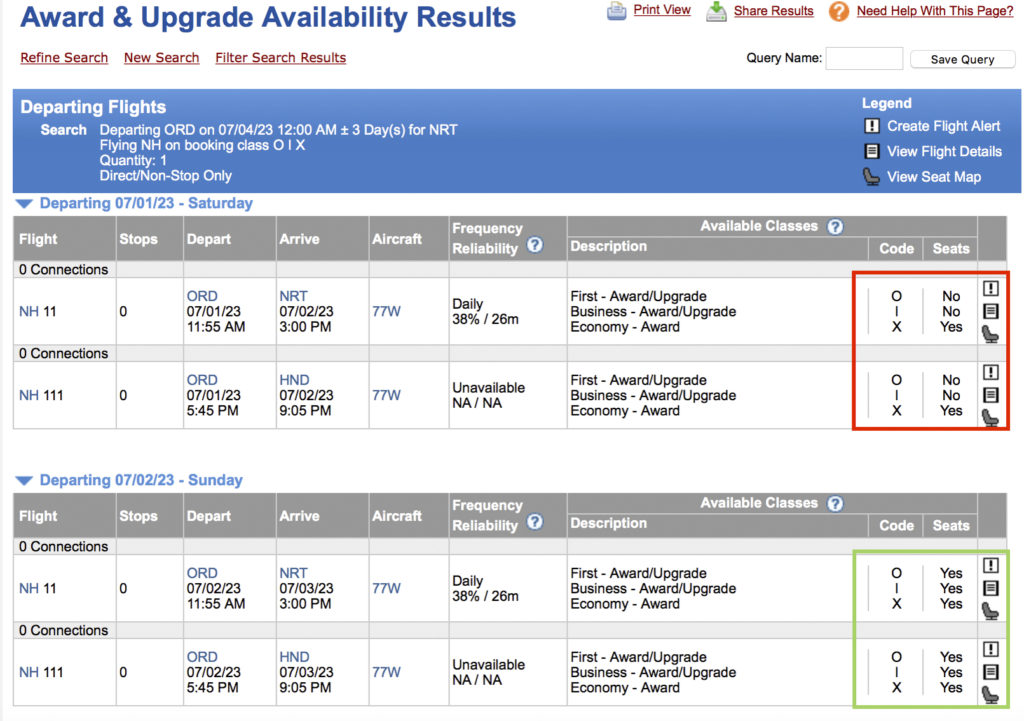Open seat map for NH 11 on 07/02/23
Viewport: 1024px width, 721px height.
pos(990,610)
